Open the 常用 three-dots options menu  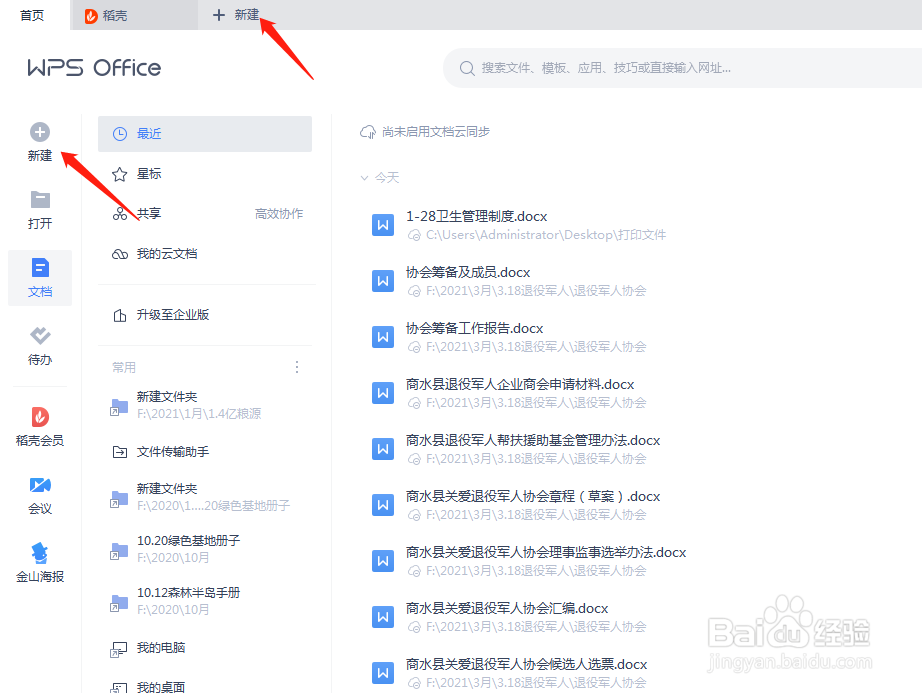pos(297,367)
